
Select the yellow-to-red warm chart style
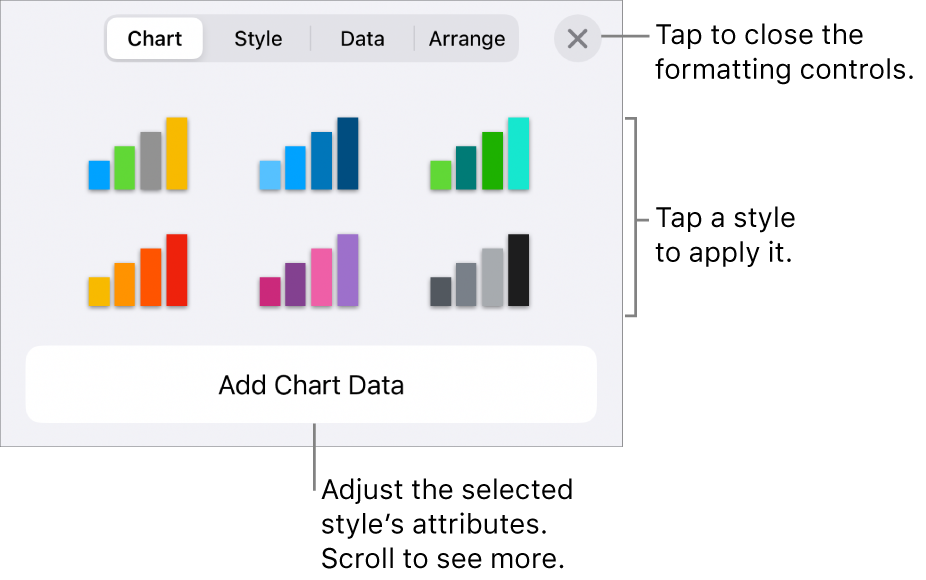click(x=138, y=271)
